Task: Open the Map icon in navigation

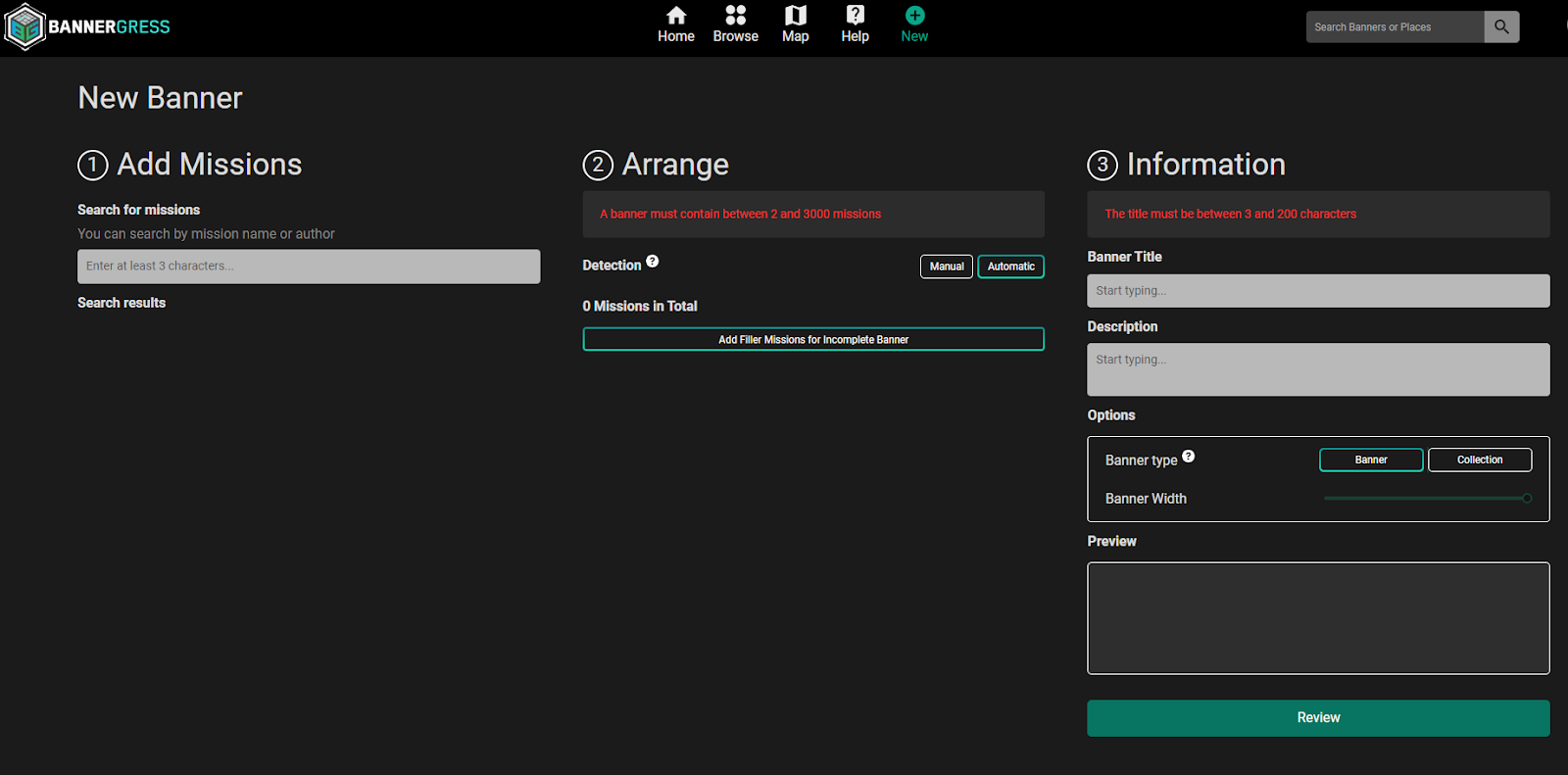Action: pyautogui.click(x=795, y=16)
